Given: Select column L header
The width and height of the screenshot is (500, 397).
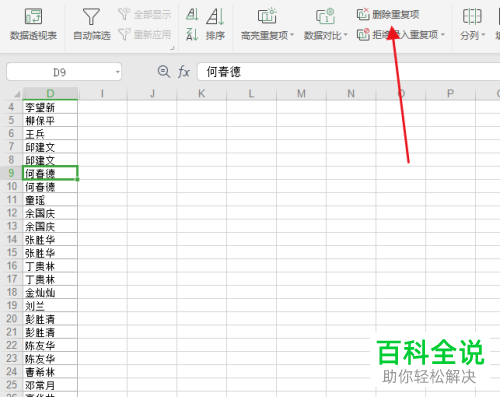Looking at the screenshot, I should [251, 93].
